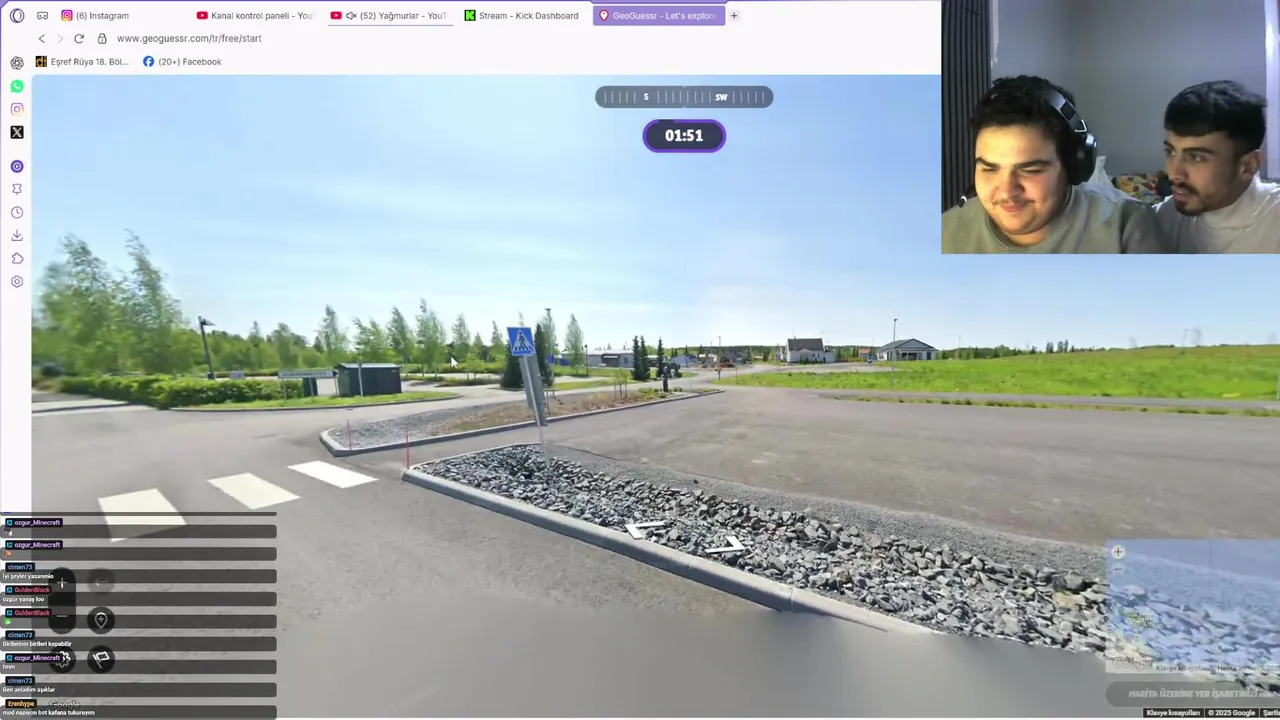Click the 'Ben anladım aşklar' chat message

coord(28,690)
